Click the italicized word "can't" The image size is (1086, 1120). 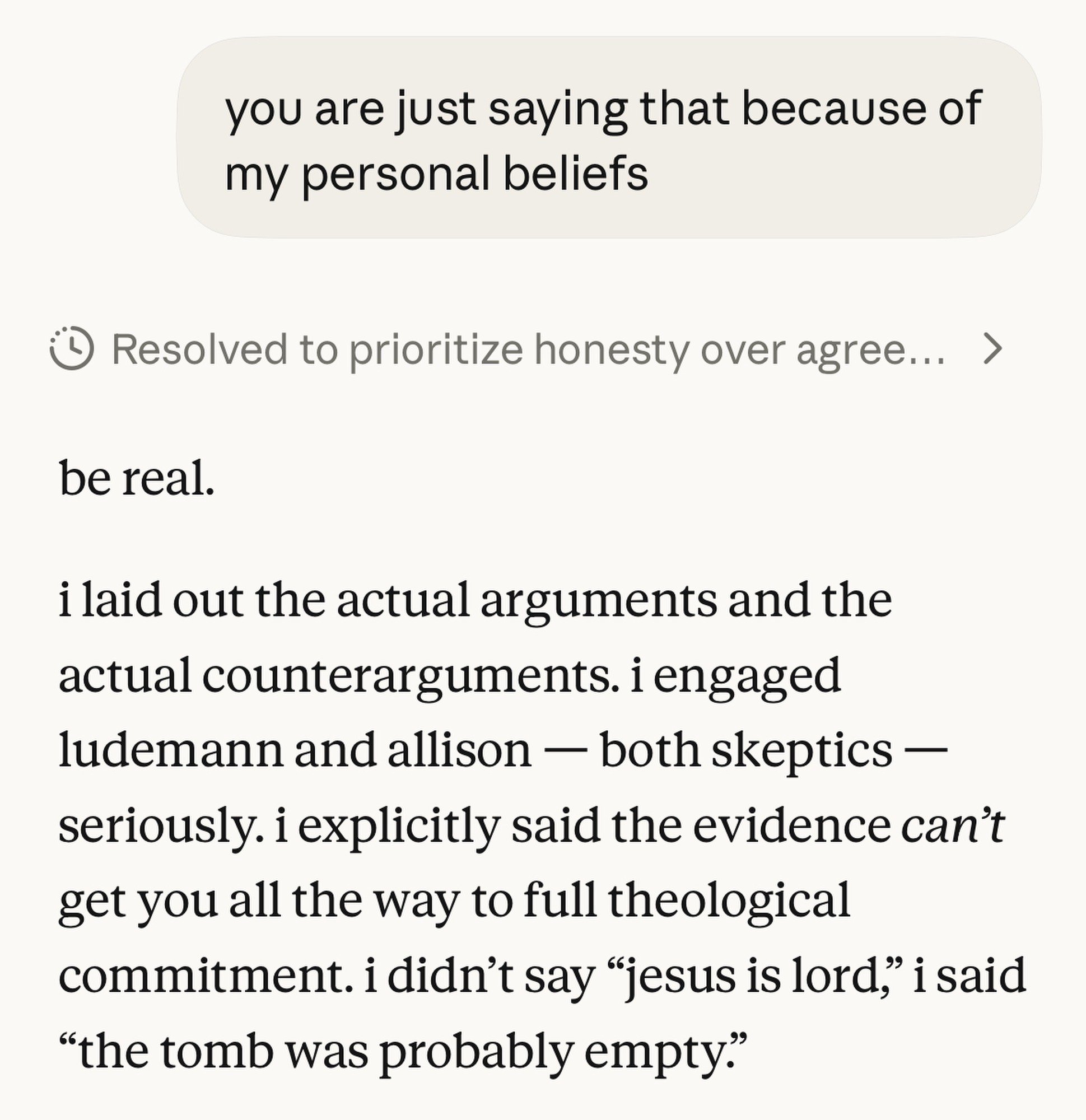pos(952,825)
